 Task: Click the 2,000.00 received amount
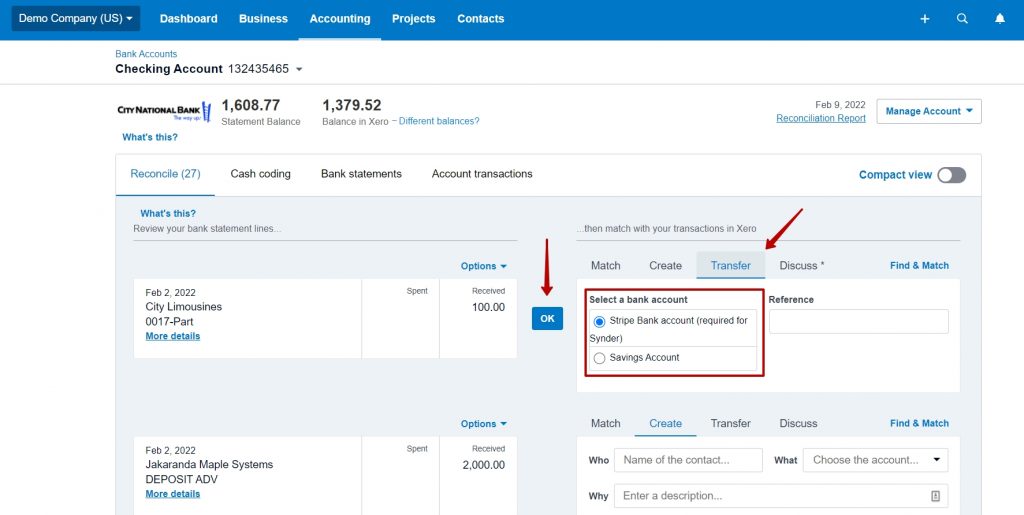[484, 465]
